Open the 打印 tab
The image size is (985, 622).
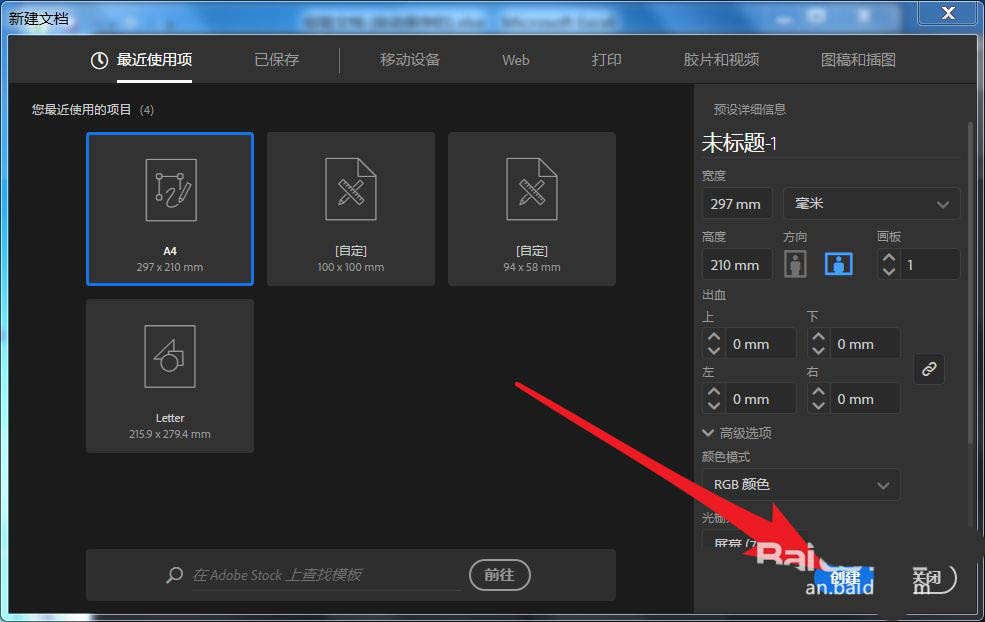pyautogui.click(x=606, y=60)
